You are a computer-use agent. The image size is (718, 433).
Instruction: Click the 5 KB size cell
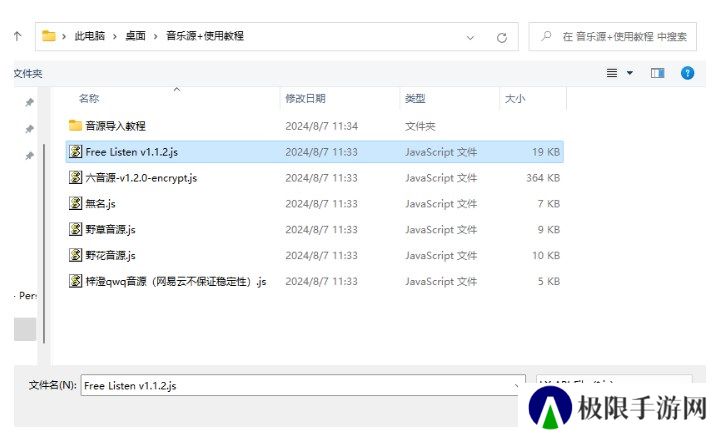(549, 281)
